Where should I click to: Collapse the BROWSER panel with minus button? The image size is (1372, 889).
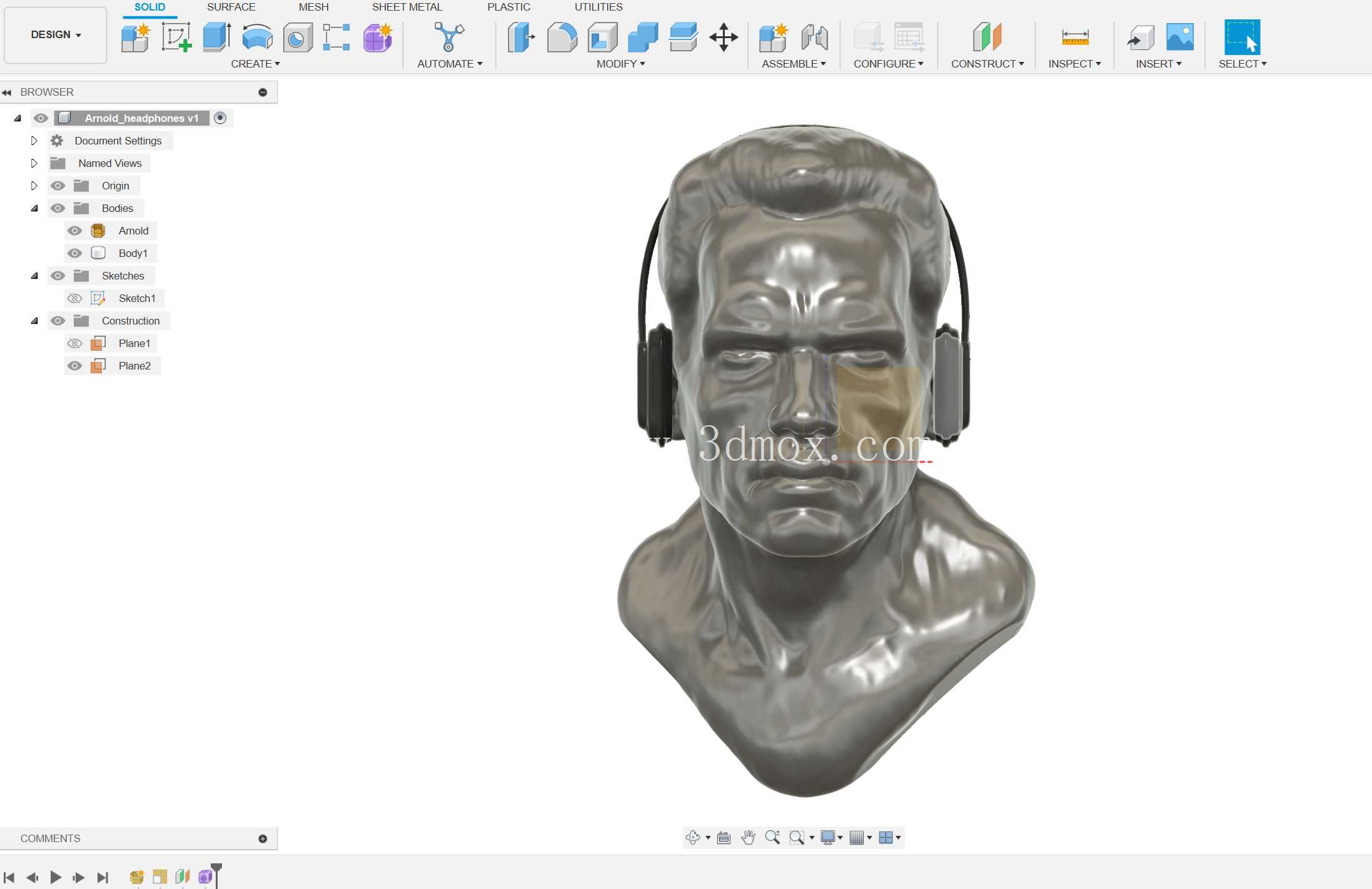(x=263, y=93)
